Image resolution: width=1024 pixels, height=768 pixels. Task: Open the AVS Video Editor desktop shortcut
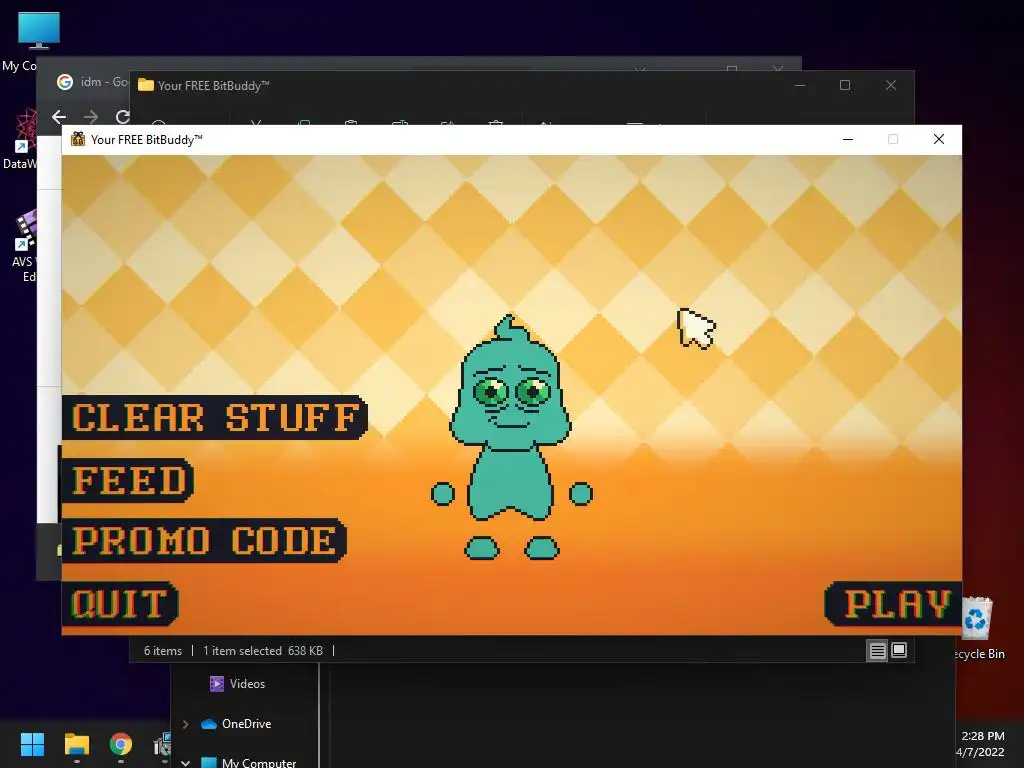[x=24, y=246]
